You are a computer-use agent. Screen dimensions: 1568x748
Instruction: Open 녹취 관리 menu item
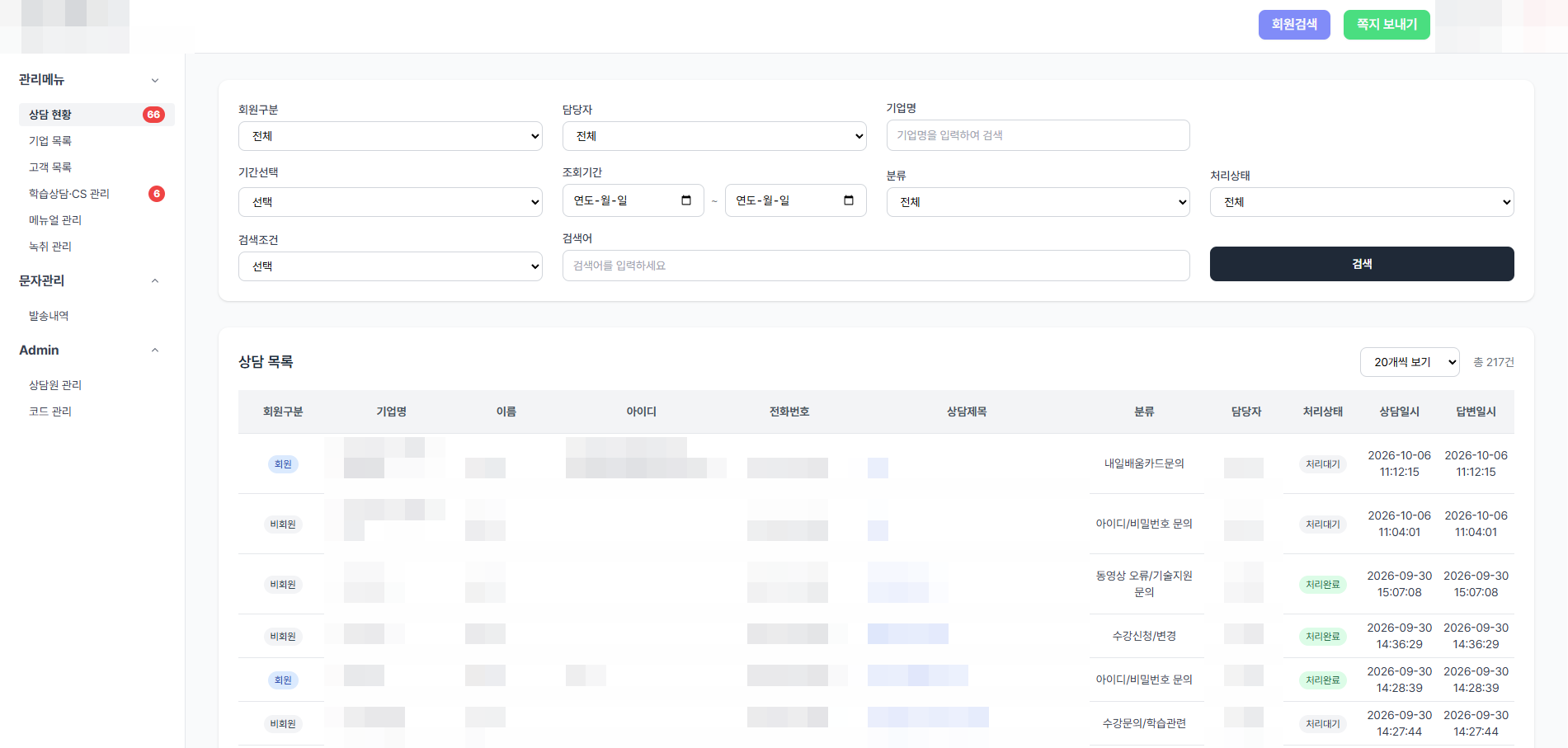pos(50,247)
